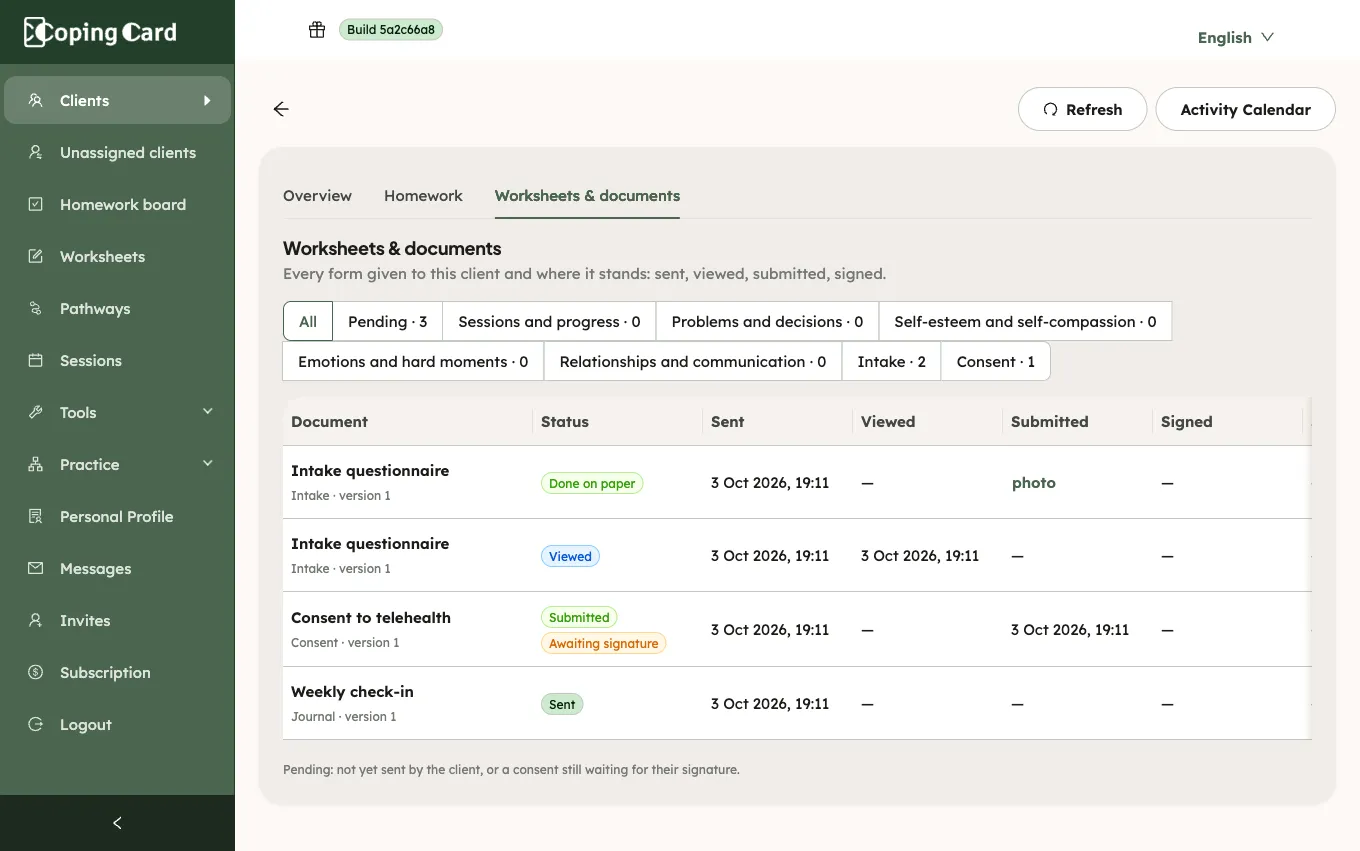The height and width of the screenshot is (851, 1360).
Task: Click the Logout icon
Action: (36, 724)
